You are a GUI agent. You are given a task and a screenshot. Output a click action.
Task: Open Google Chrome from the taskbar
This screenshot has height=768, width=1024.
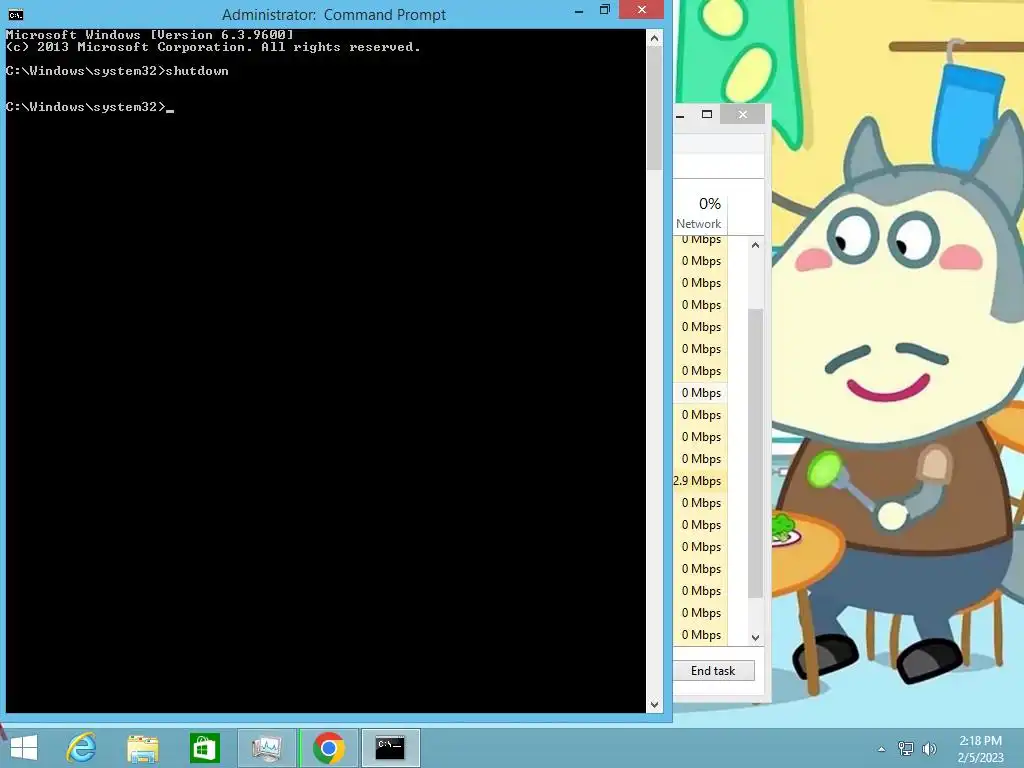point(328,748)
